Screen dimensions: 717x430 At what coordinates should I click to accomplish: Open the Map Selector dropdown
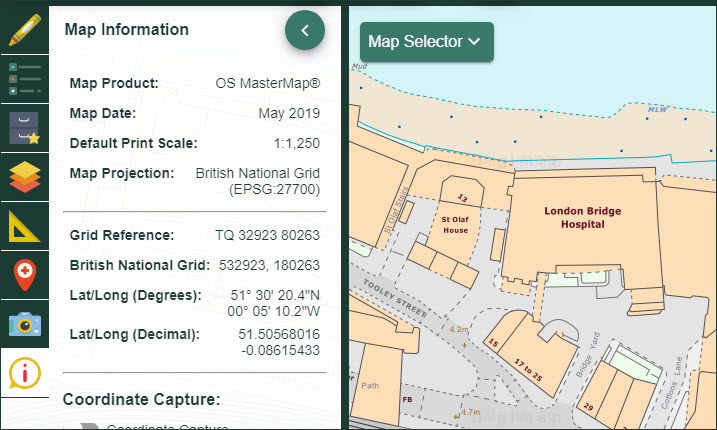(426, 42)
